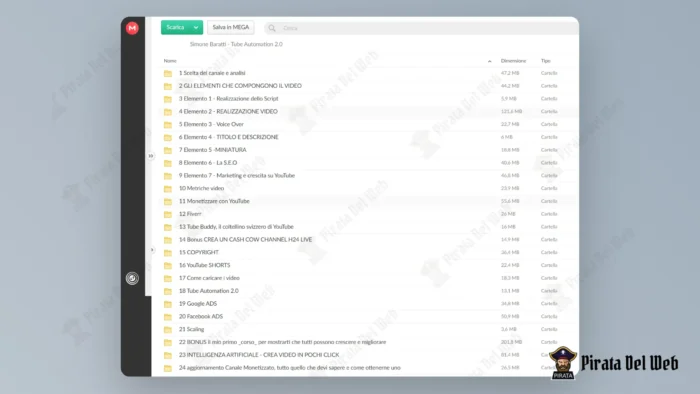Click folder icon of 15 COPYRIGHT
Screen dimensions: 700x394
(168, 253)
